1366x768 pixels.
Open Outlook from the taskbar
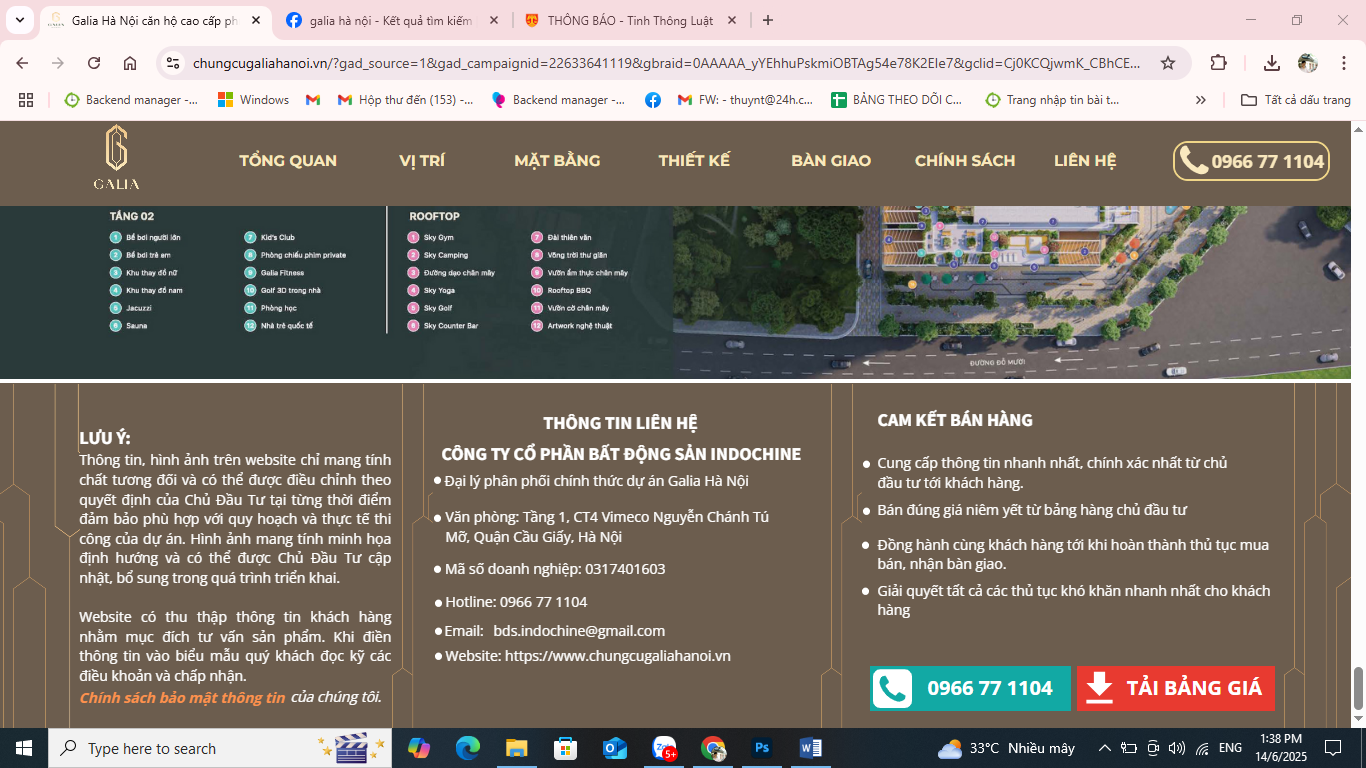point(614,748)
